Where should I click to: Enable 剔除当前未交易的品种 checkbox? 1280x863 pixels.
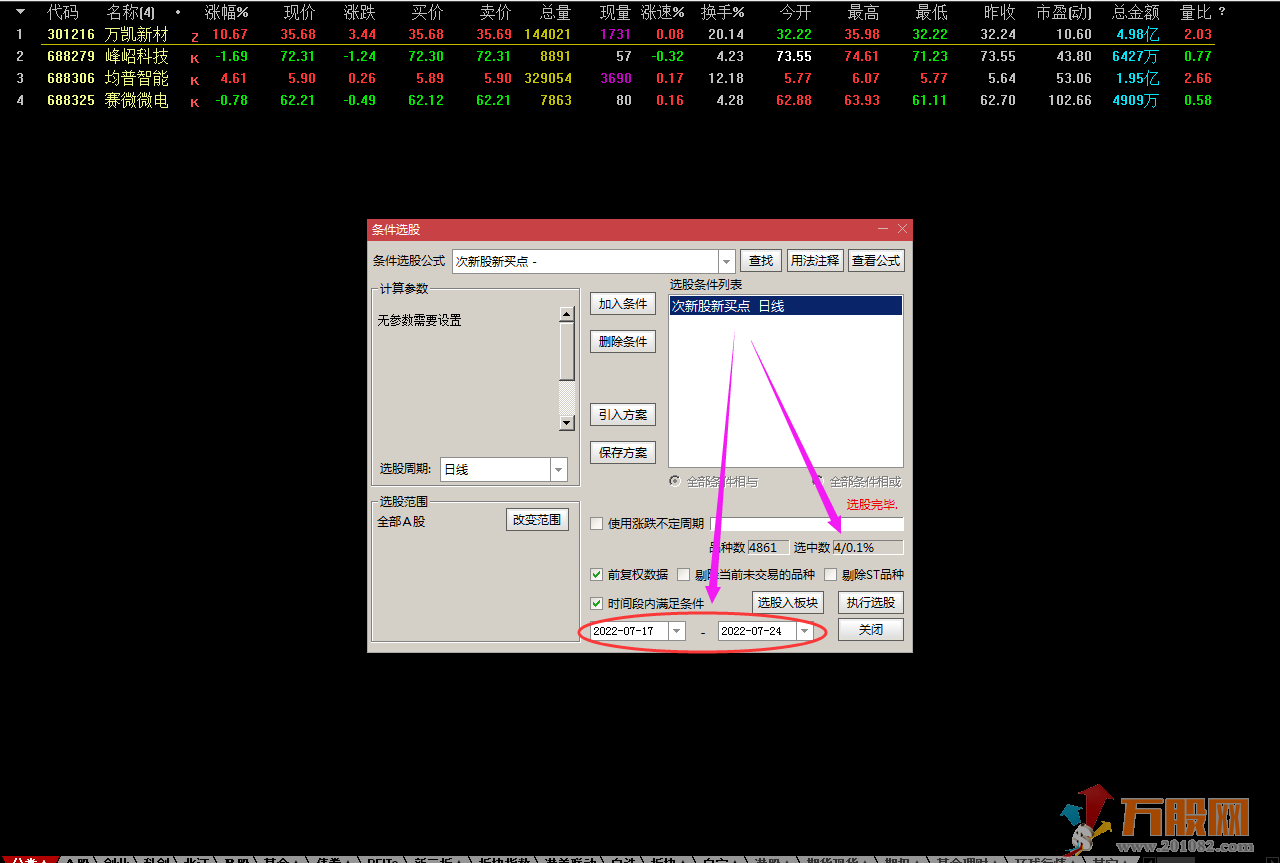(x=684, y=575)
